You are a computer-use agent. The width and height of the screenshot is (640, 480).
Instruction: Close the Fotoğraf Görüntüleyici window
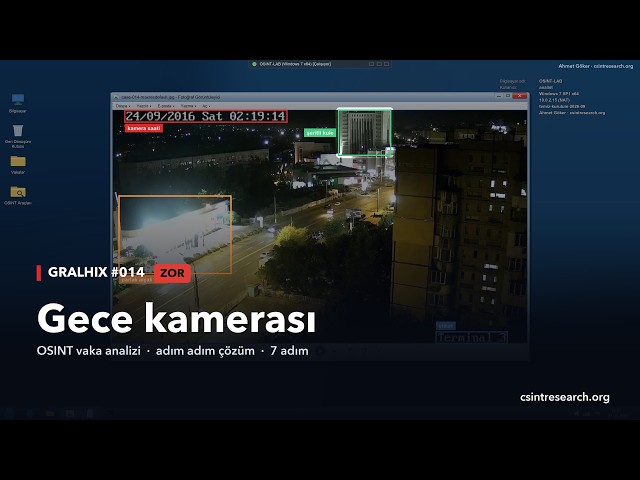[520, 96]
